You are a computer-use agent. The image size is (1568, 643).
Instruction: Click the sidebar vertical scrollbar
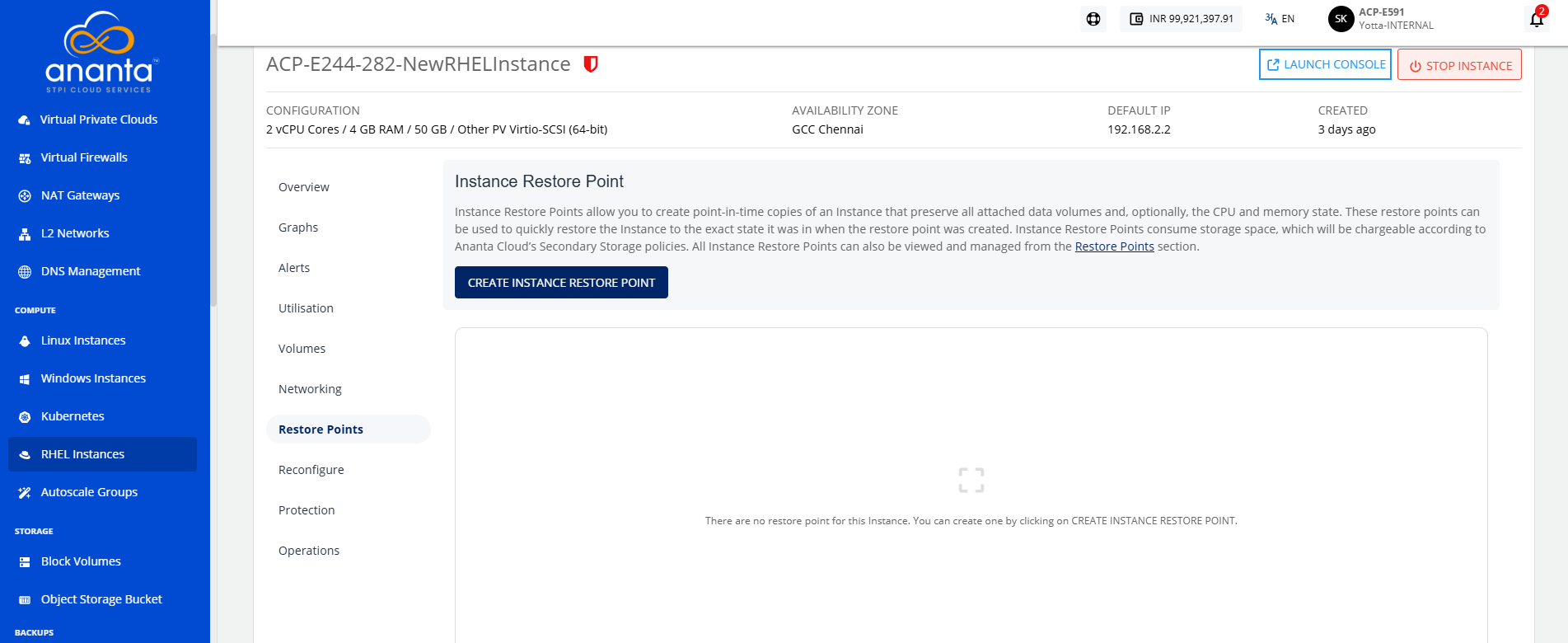(x=214, y=169)
